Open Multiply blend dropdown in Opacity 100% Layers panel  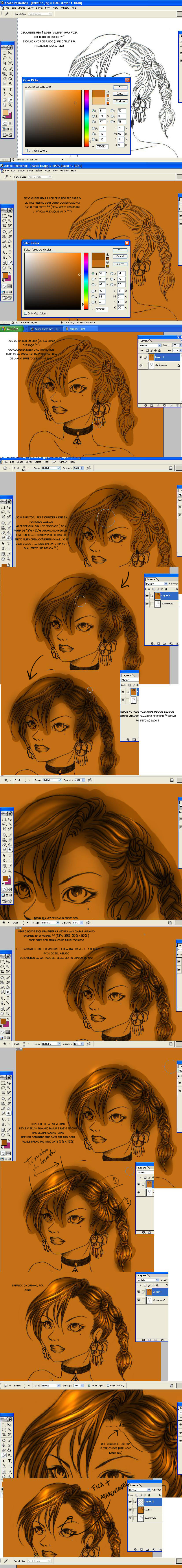pyautogui.click(x=150, y=345)
